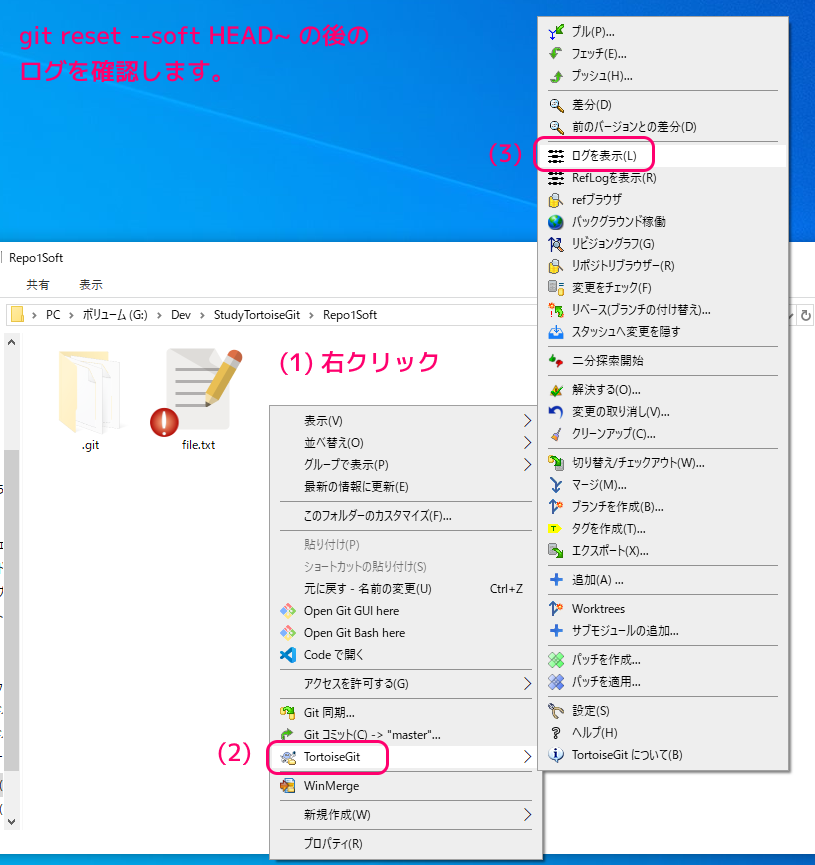Open the 表示 ribbon tab in Explorer
This screenshot has height=865, width=815.
pyautogui.click(x=91, y=285)
